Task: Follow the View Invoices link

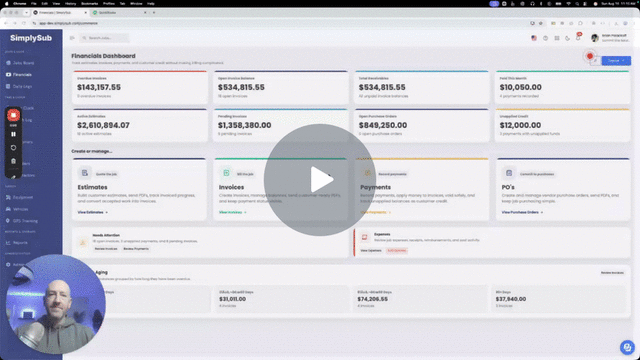Action: click(x=233, y=212)
